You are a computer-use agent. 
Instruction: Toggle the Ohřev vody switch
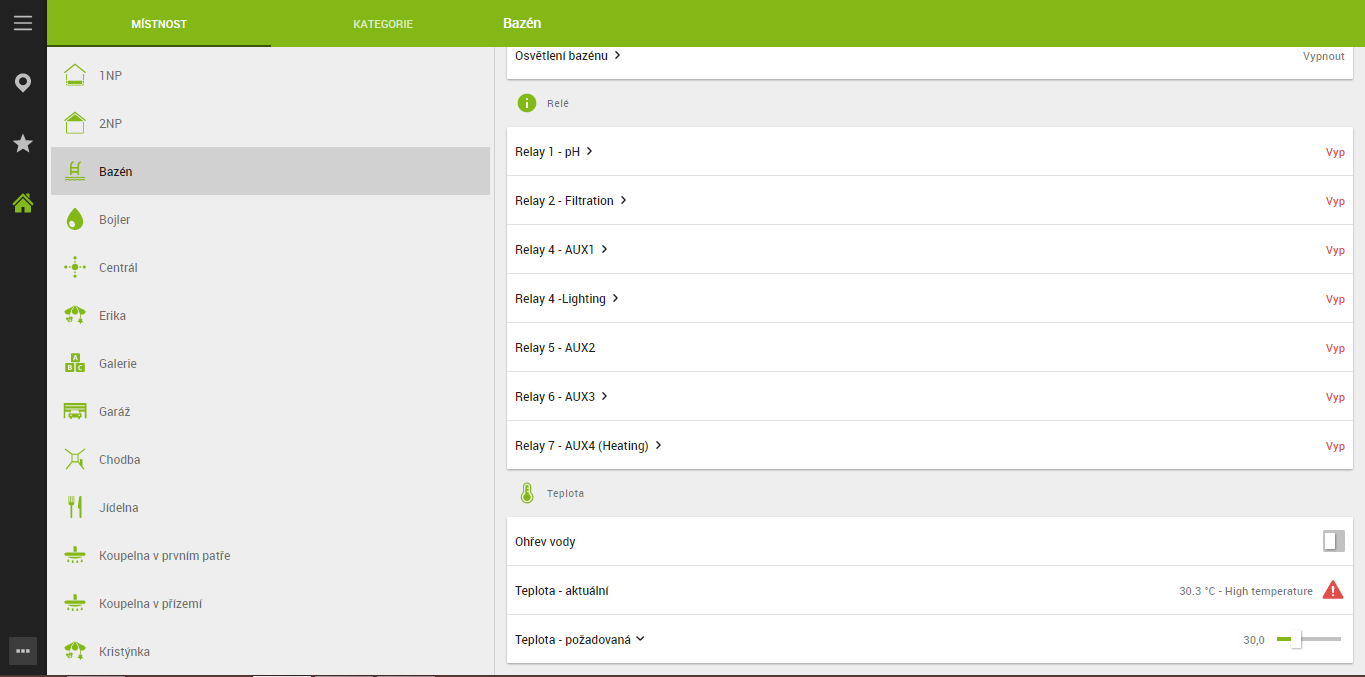1333,541
